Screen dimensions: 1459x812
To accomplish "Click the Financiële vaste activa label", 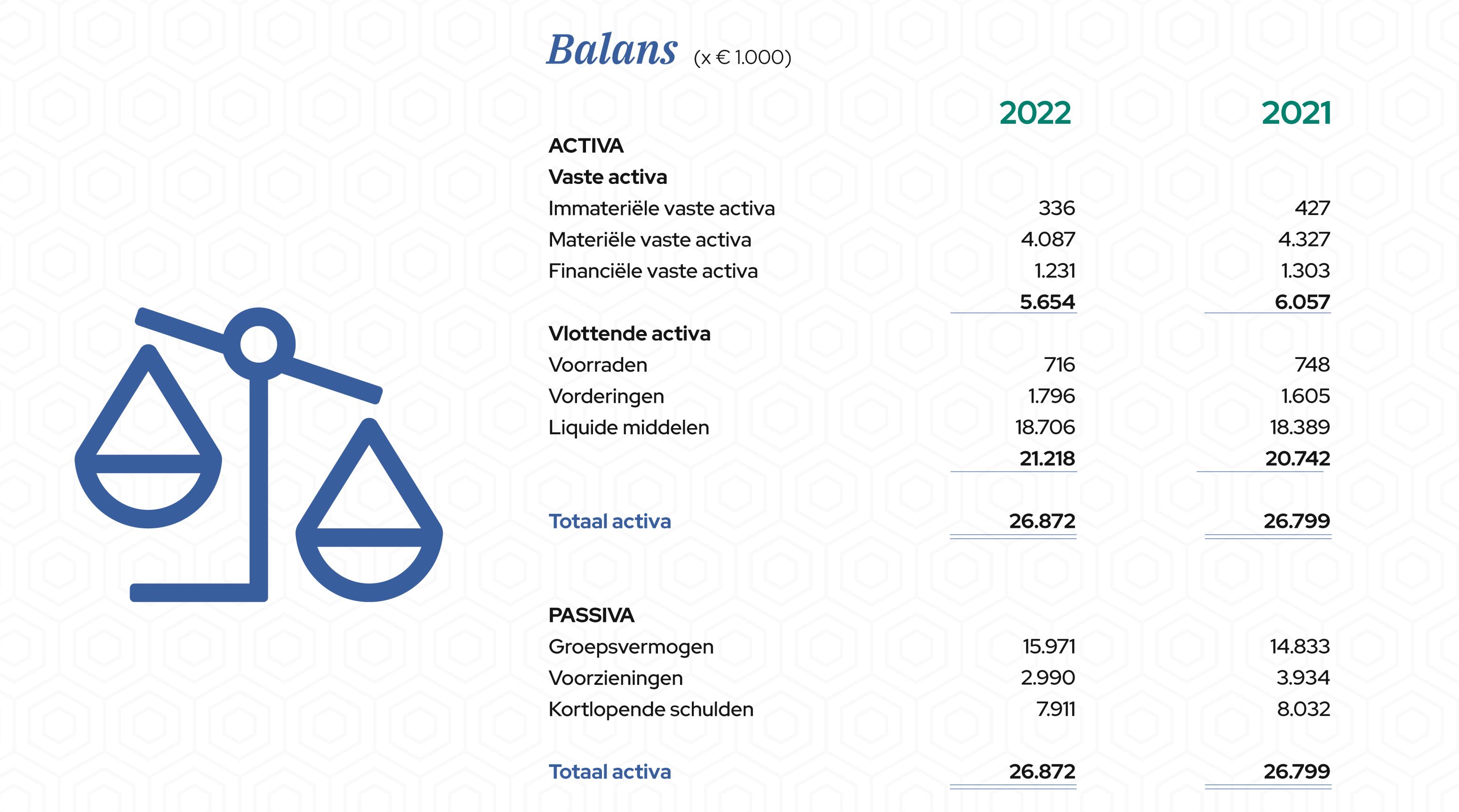I will pyautogui.click(x=652, y=271).
